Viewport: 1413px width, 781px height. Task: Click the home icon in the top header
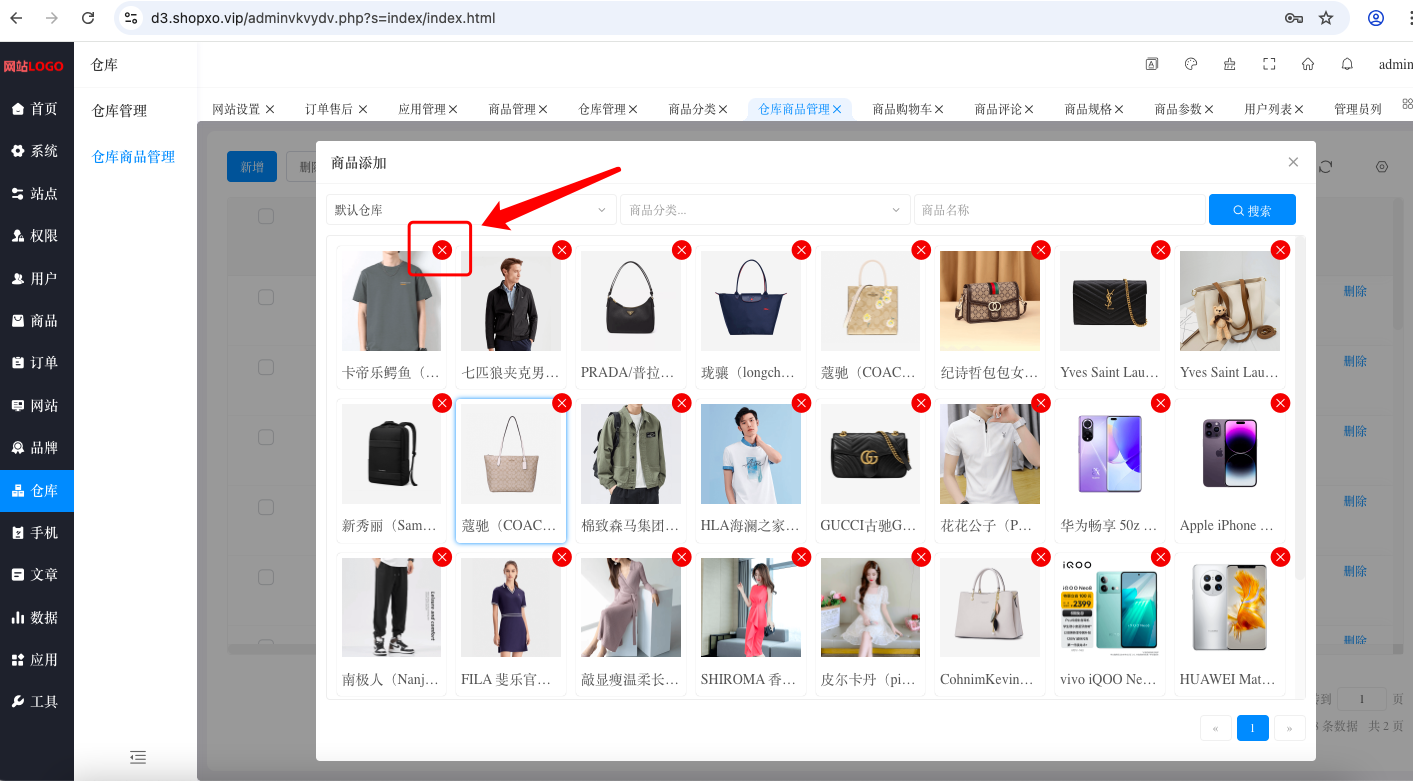[x=1308, y=64]
